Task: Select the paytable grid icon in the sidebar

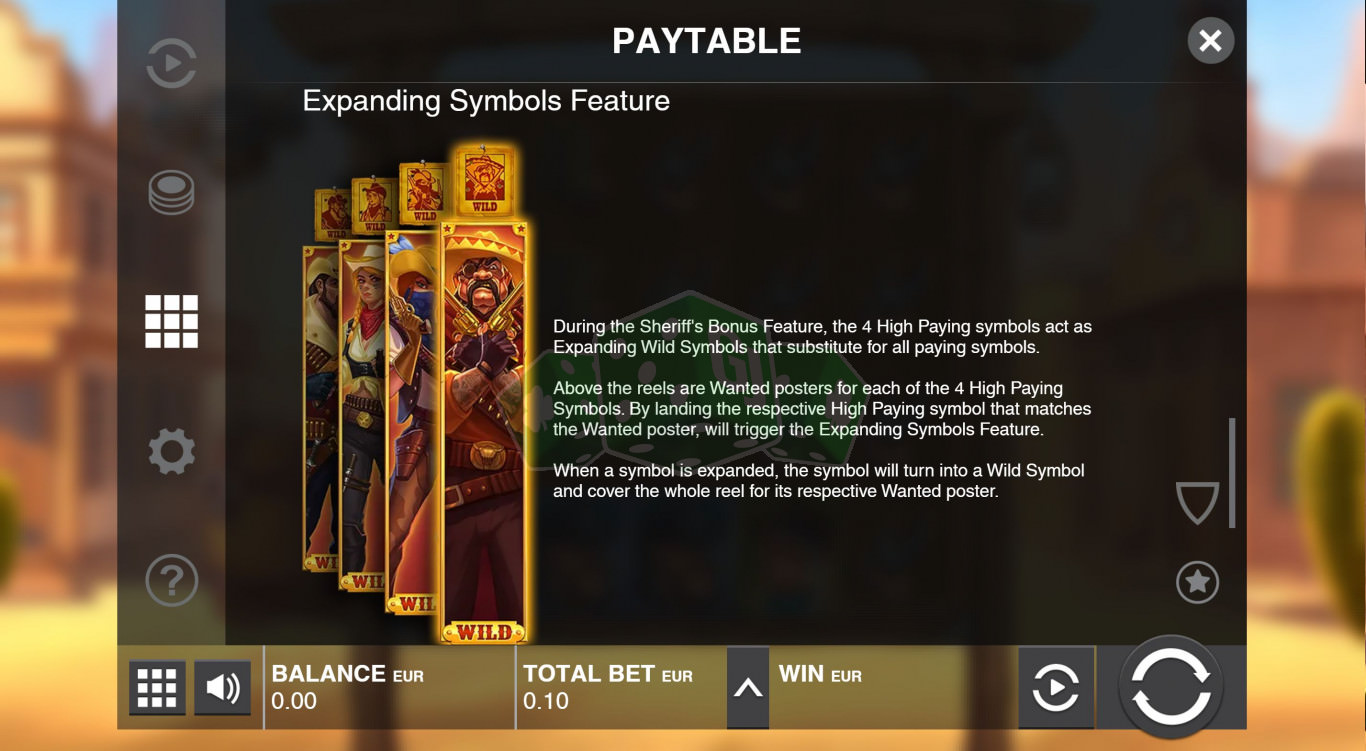Action: click(x=171, y=321)
